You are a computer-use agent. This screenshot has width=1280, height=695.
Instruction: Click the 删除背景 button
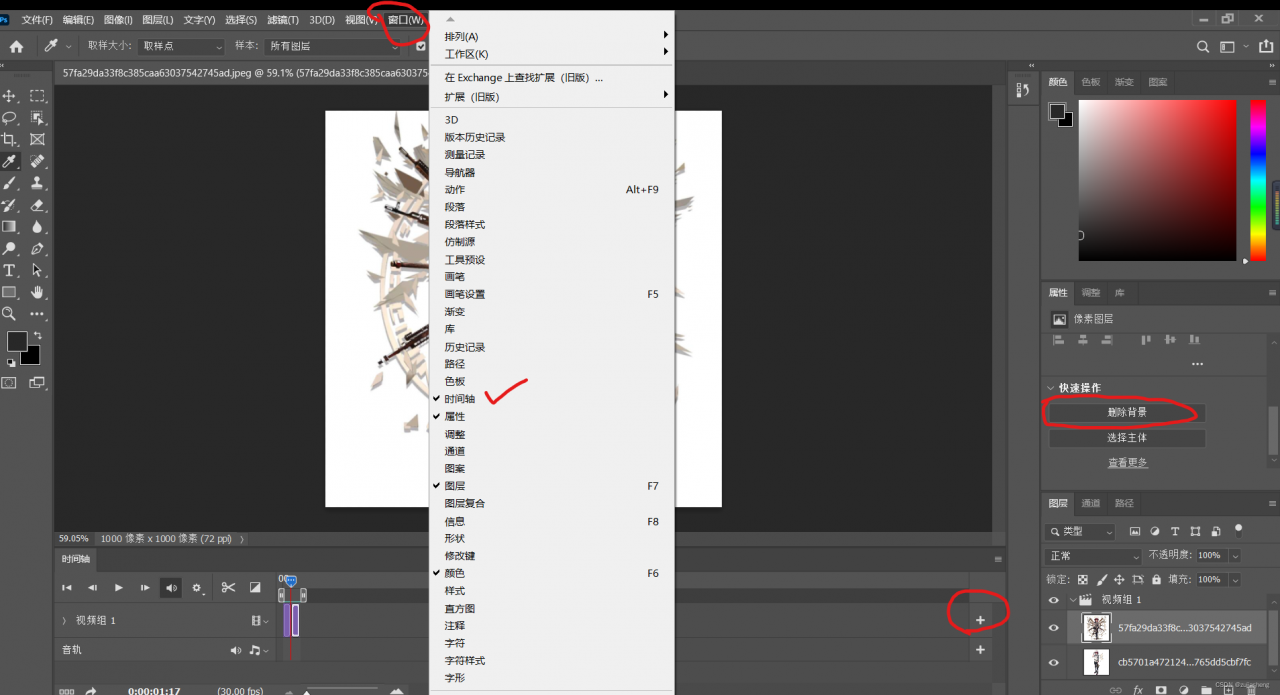(1127, 412)
